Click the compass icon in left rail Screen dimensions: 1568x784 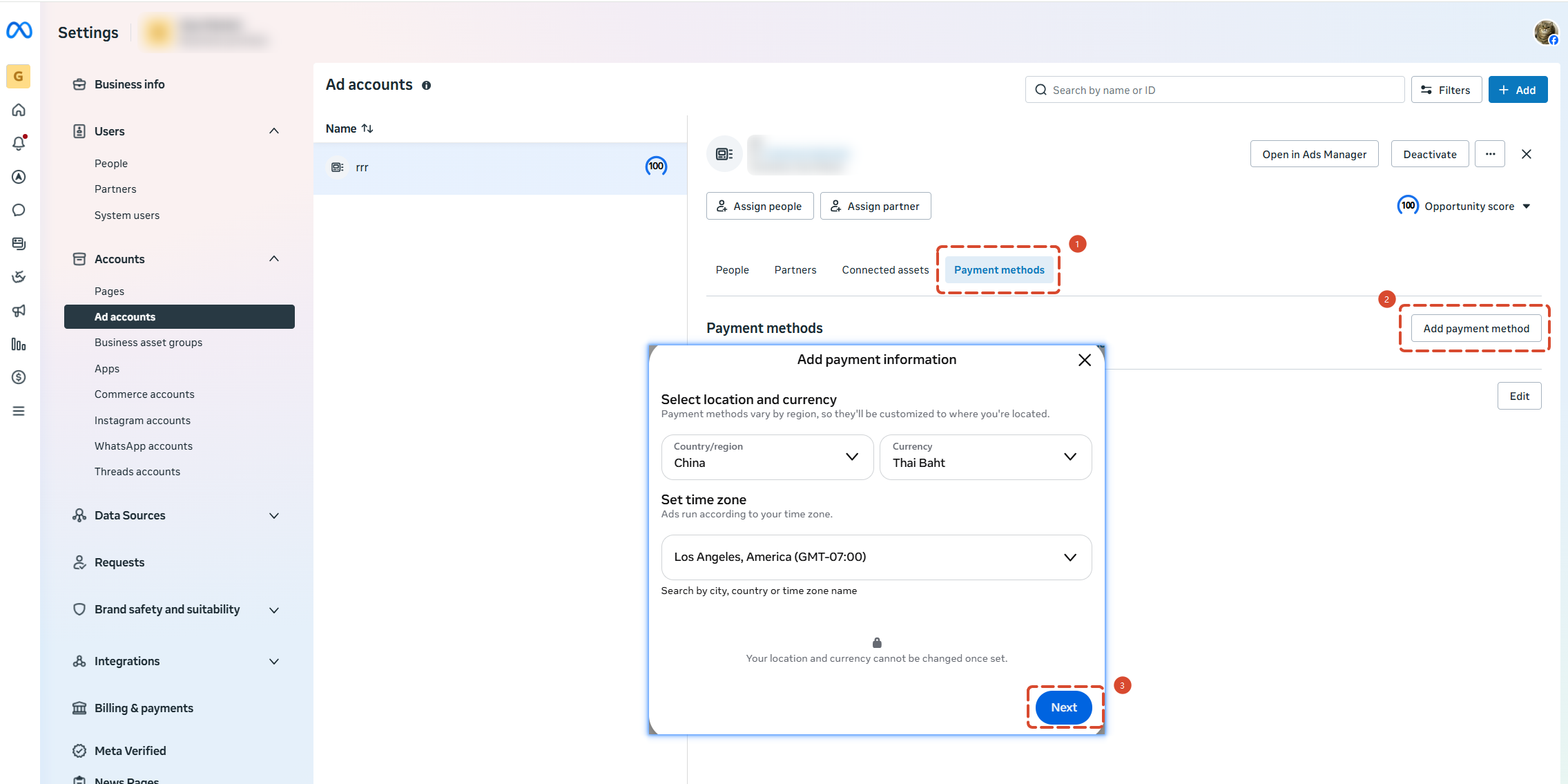19,177
